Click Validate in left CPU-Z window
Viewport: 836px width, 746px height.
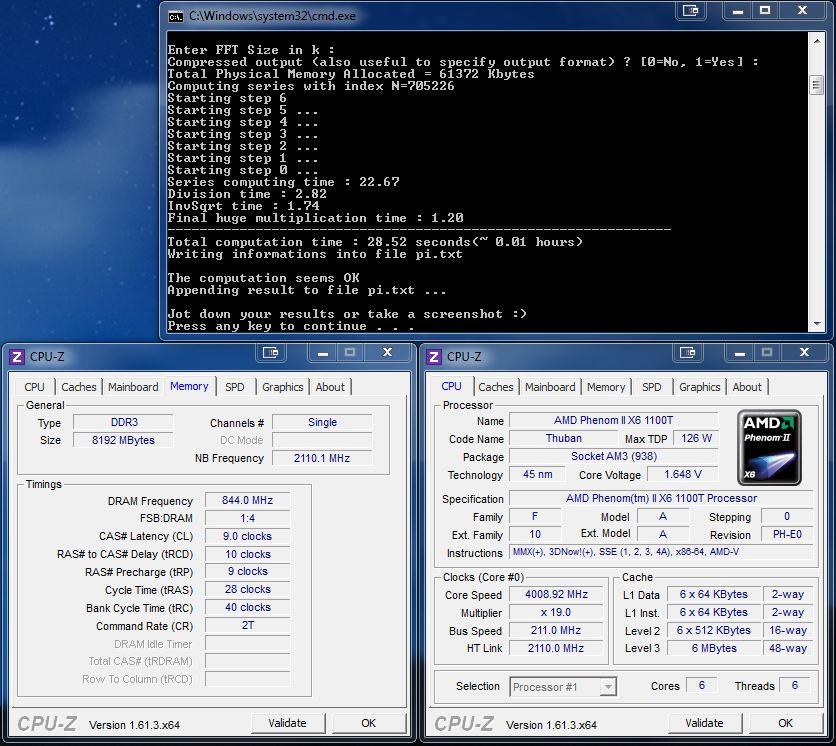click(287, 723)
